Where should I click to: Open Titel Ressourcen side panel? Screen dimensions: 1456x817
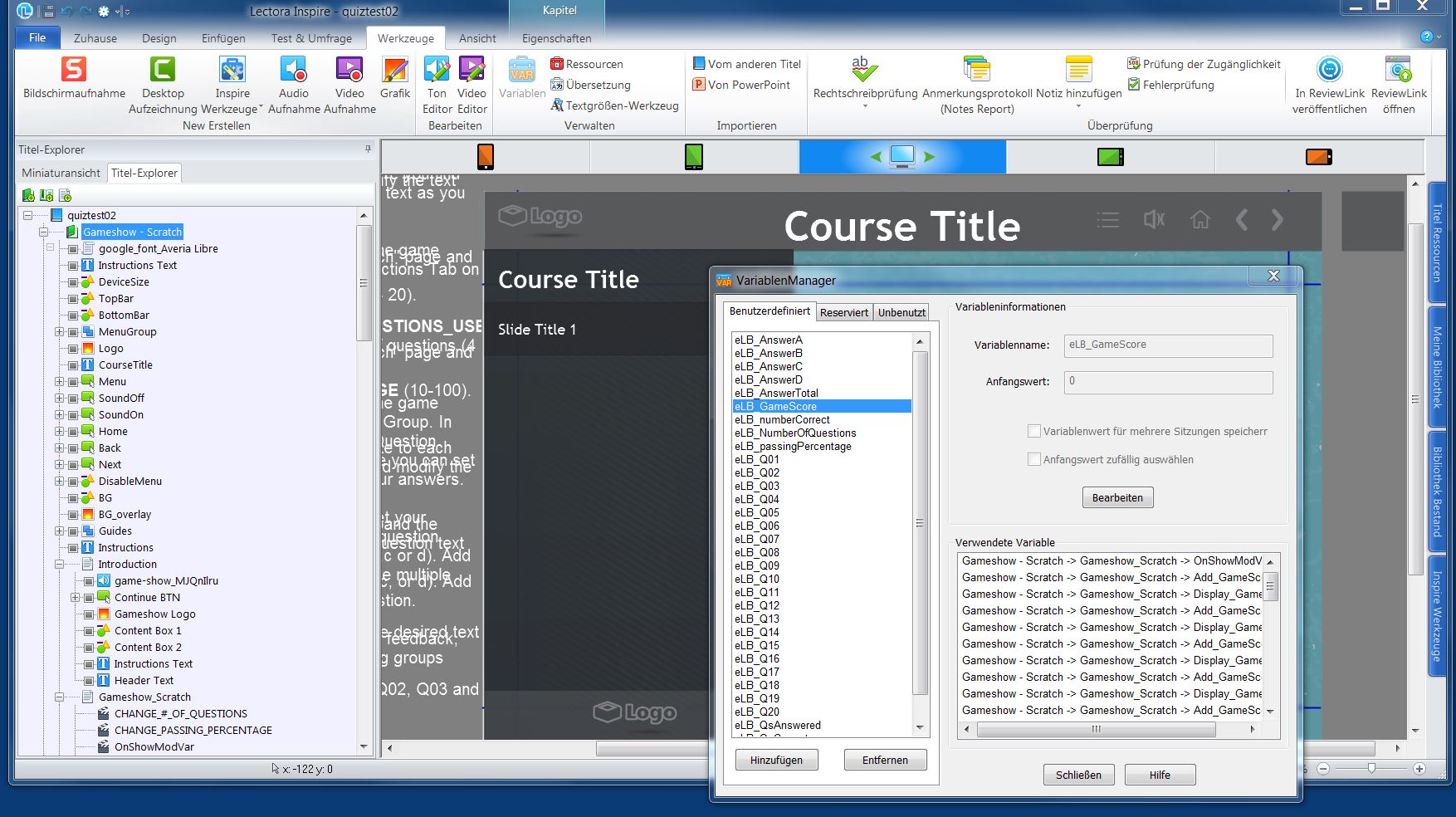click(1438, 242)
